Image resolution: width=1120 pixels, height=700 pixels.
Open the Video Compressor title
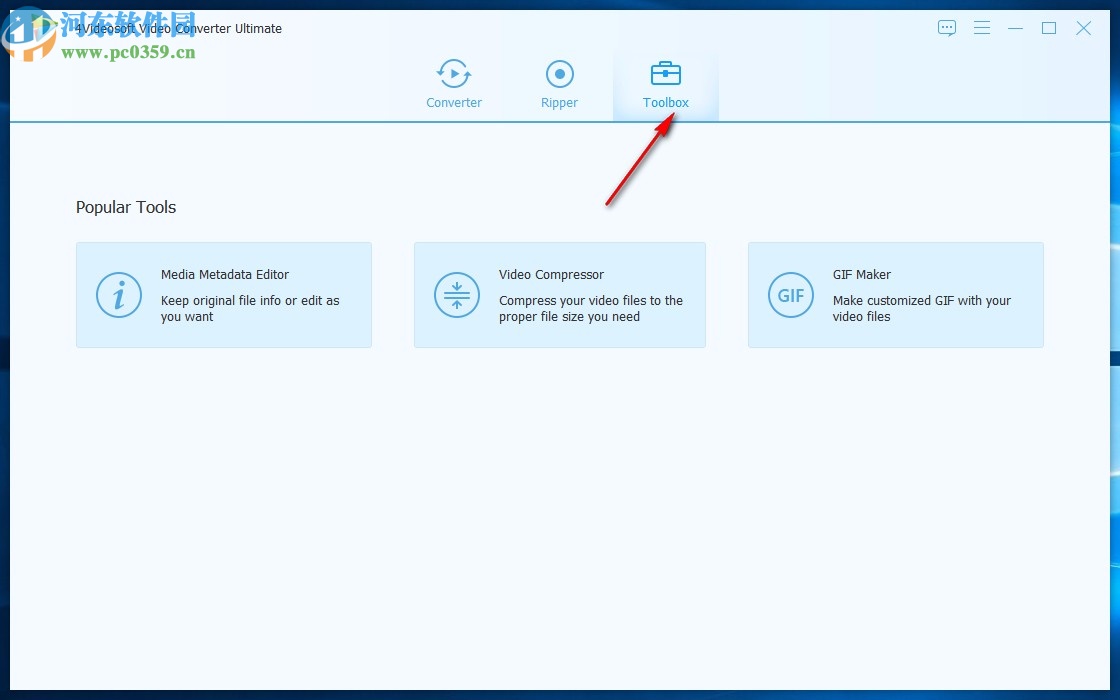[x=551, y=274]
